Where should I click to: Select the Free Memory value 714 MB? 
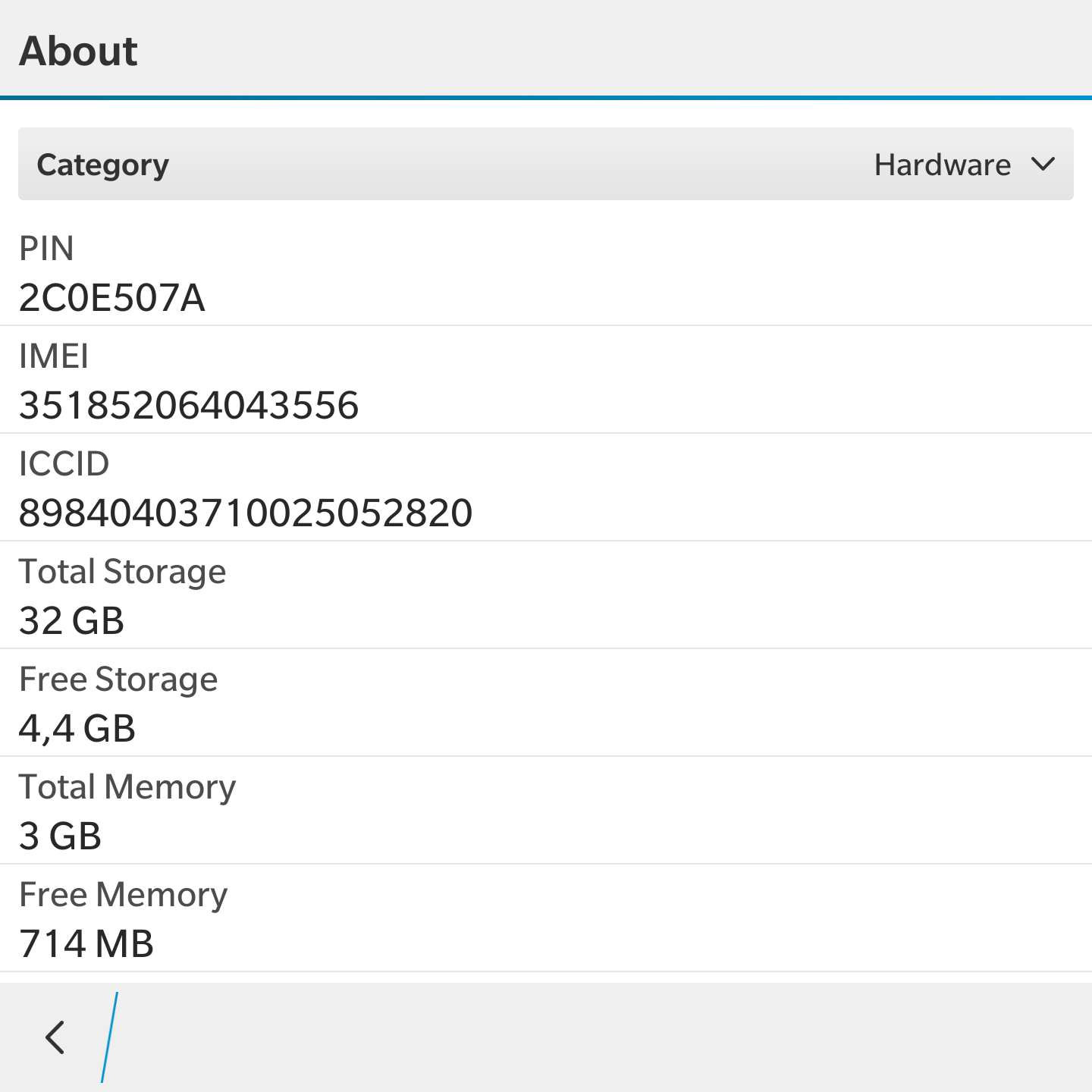tap(86, 944)
